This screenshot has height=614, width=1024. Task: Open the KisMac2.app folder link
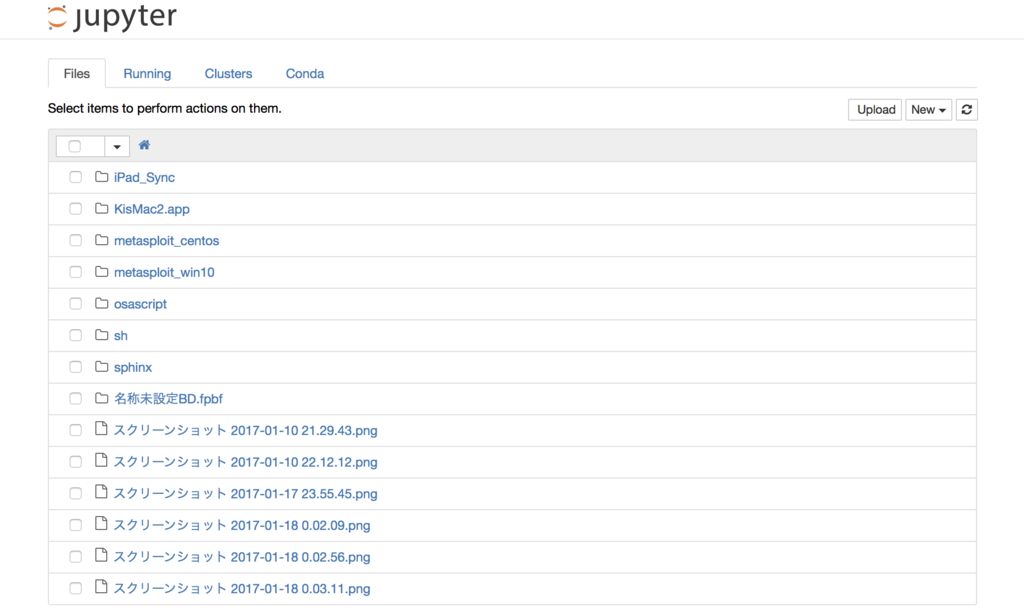point(152,209)
